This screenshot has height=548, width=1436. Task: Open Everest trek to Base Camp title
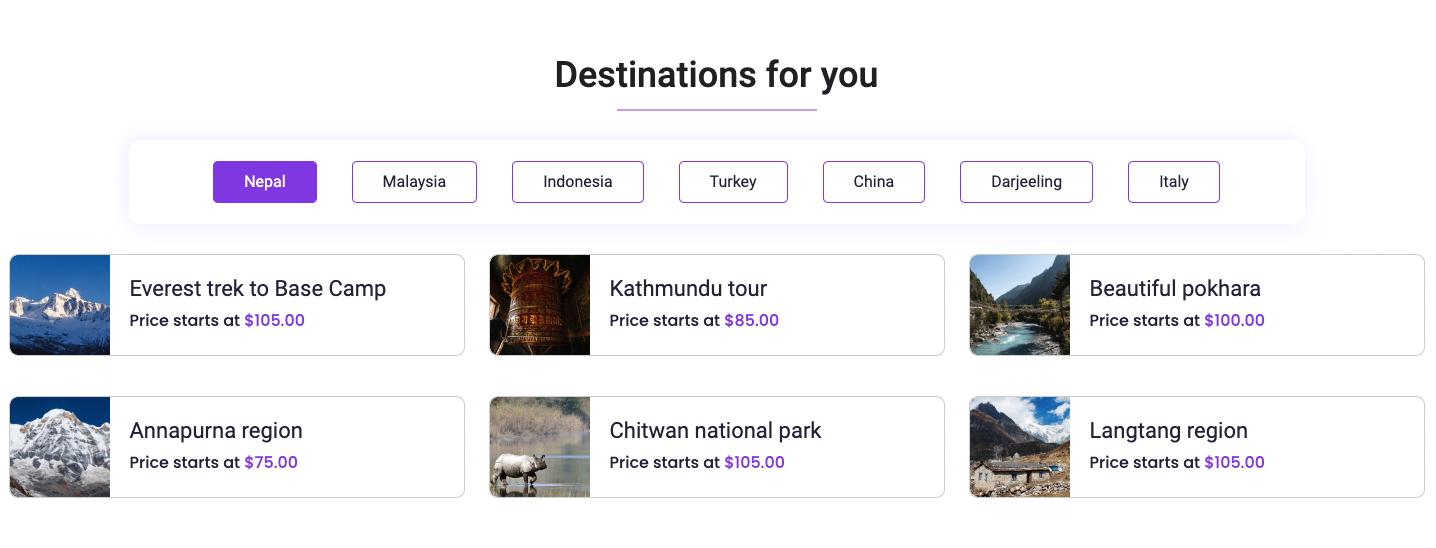click(258, 289)
